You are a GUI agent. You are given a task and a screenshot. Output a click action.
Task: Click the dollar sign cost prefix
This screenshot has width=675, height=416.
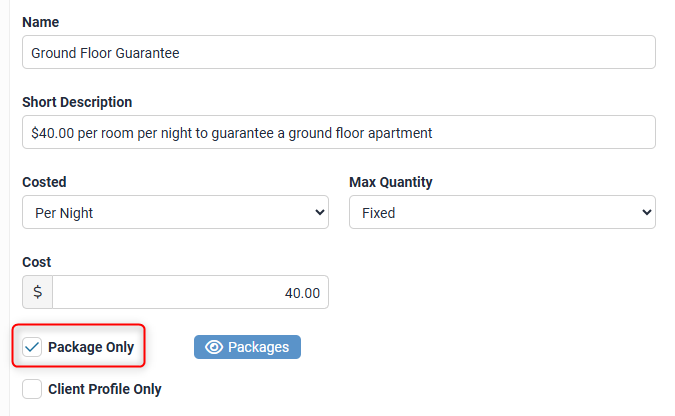38,293
